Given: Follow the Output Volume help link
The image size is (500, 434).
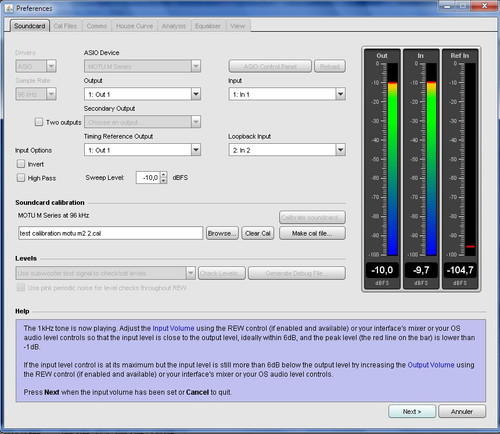Looking at the screenshot, I should [x=431, y=365].
